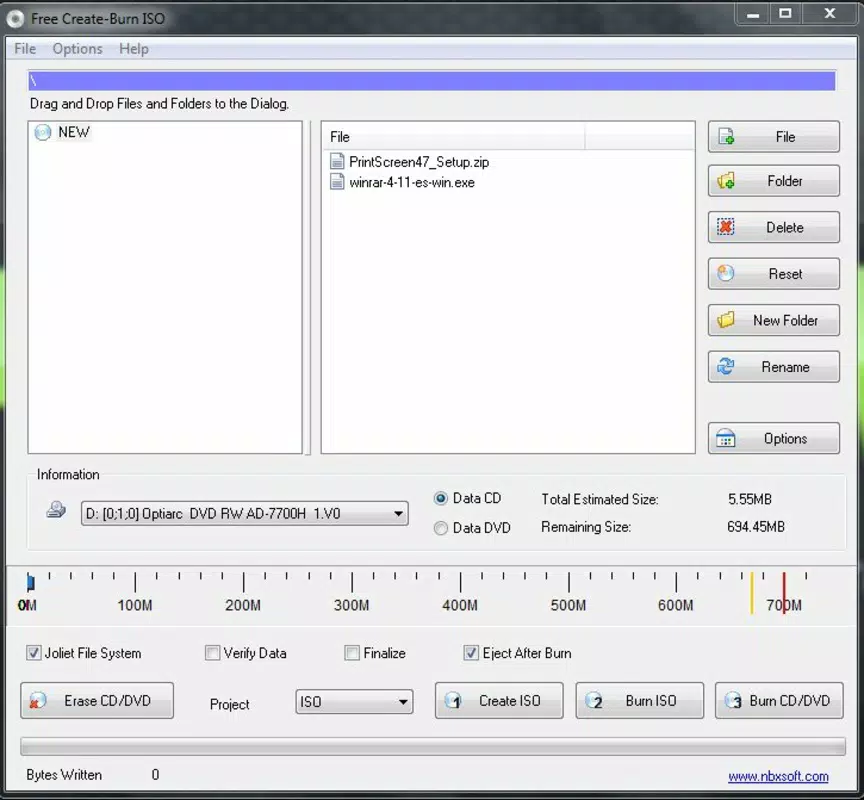Open the Options menu
Image resolution: width=864 pixels, height=800 pixels.
[78, 49]
